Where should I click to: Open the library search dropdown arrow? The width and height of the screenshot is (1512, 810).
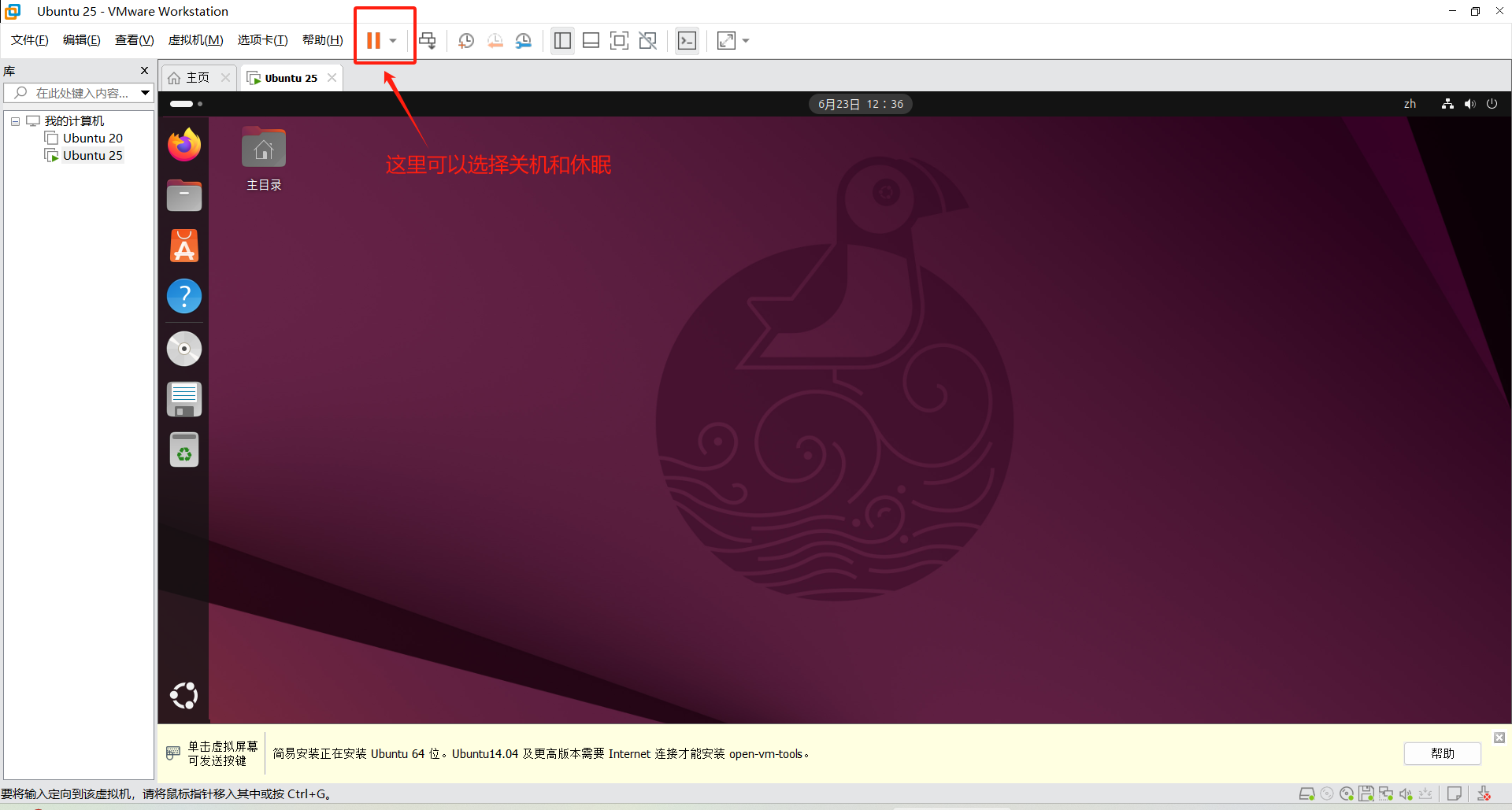(x=145, y=92)
